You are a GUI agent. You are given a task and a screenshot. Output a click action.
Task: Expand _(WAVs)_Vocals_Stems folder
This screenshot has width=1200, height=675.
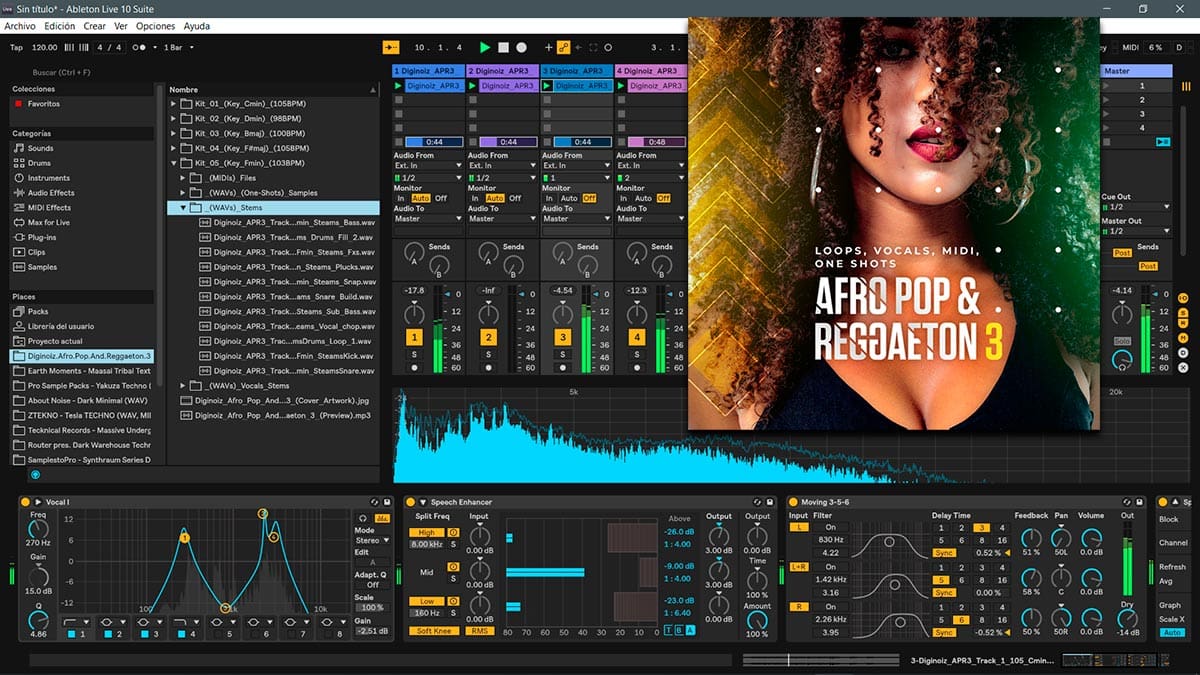[x=184, y=385]
